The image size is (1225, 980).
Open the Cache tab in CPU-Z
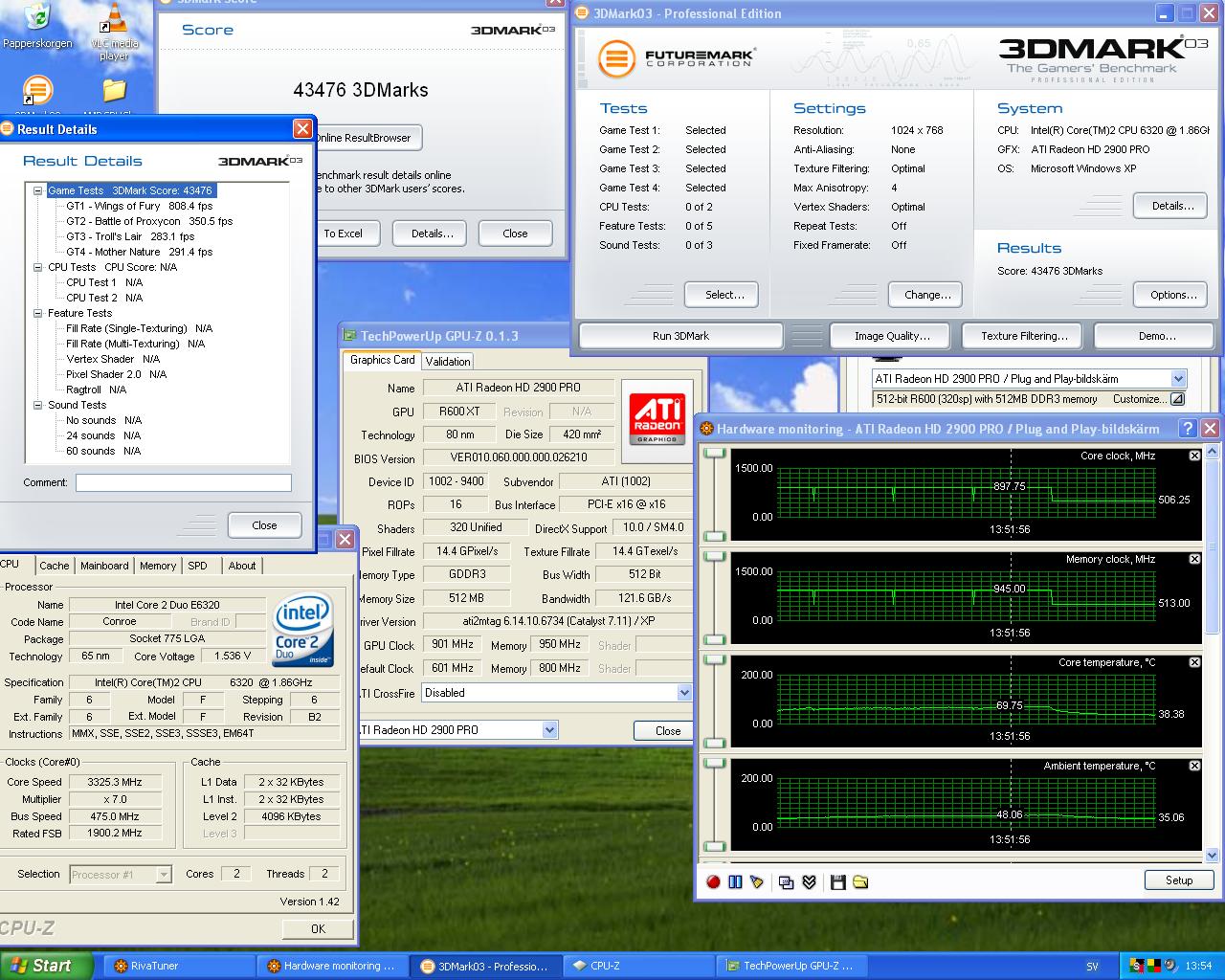click(55, 566)
